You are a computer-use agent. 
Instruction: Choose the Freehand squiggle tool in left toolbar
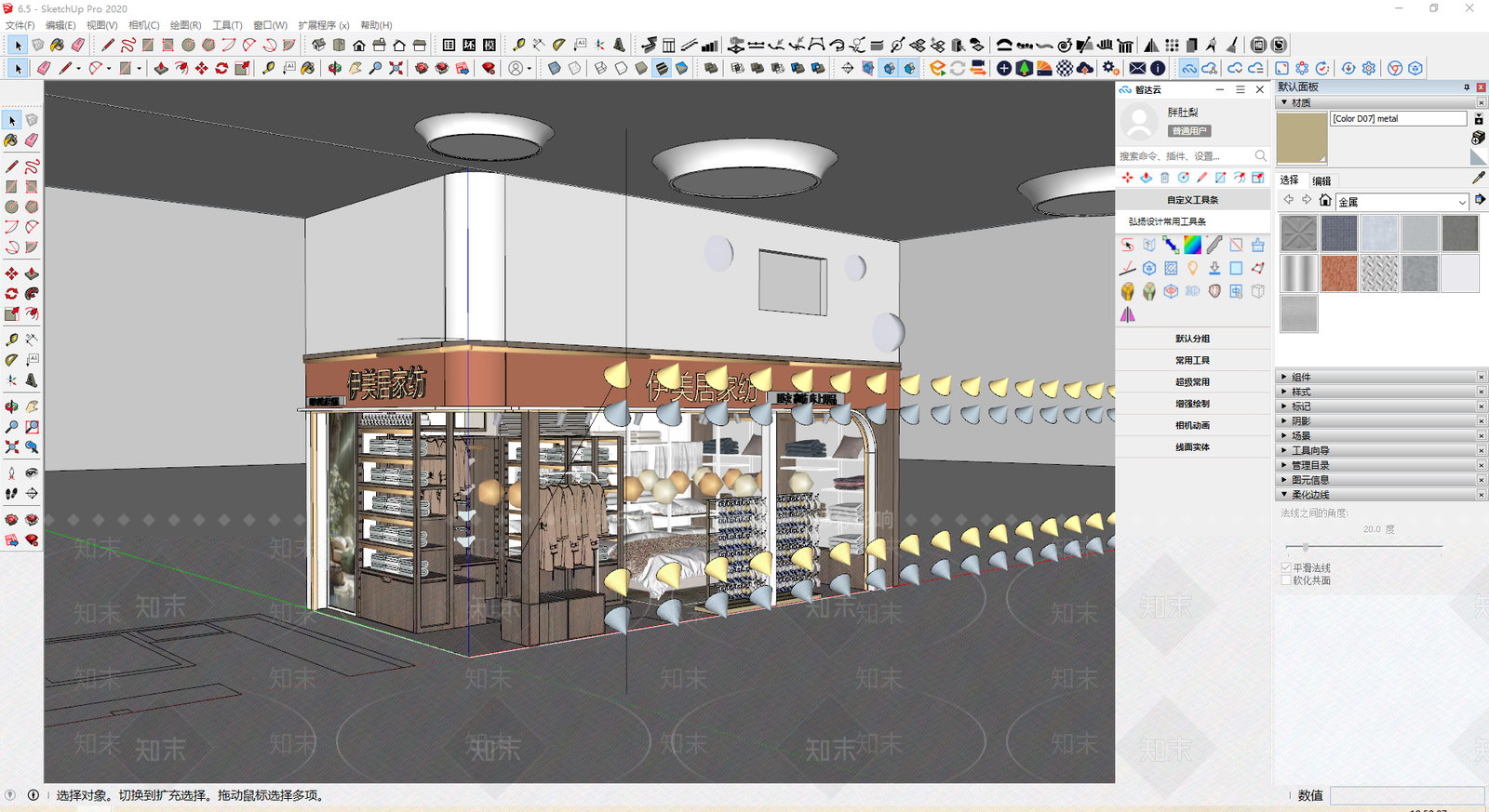pyautogui.click(x=32, y=166)
